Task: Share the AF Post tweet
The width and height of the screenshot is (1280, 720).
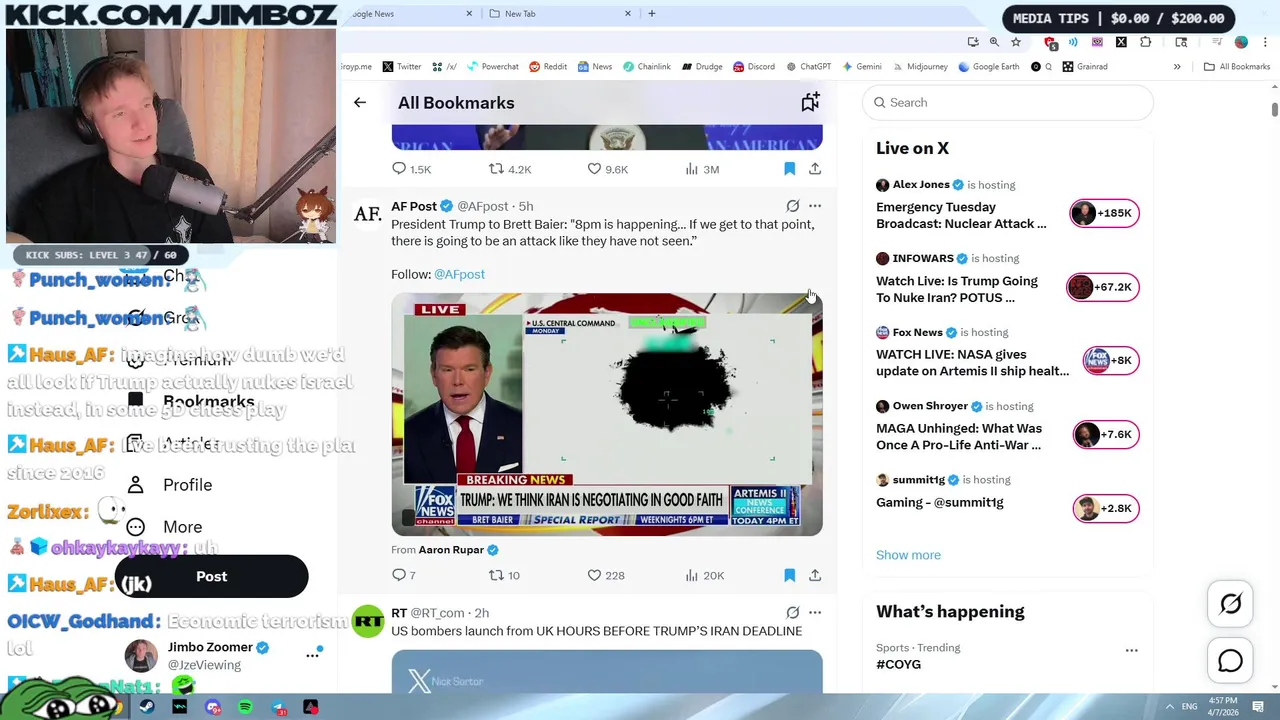Action: 815,575
